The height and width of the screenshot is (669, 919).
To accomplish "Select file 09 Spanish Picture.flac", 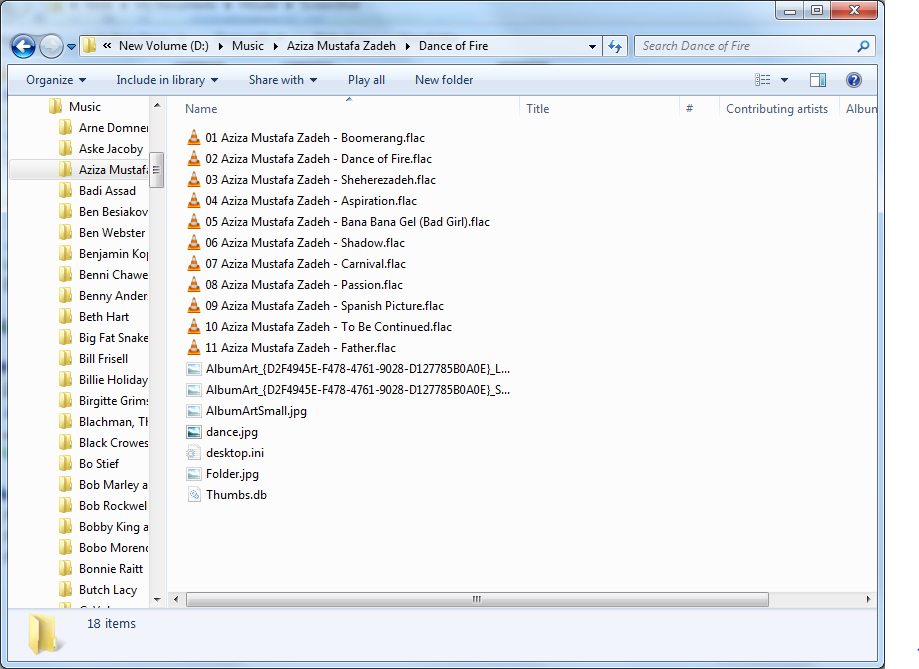I will (x=324, y=306).
